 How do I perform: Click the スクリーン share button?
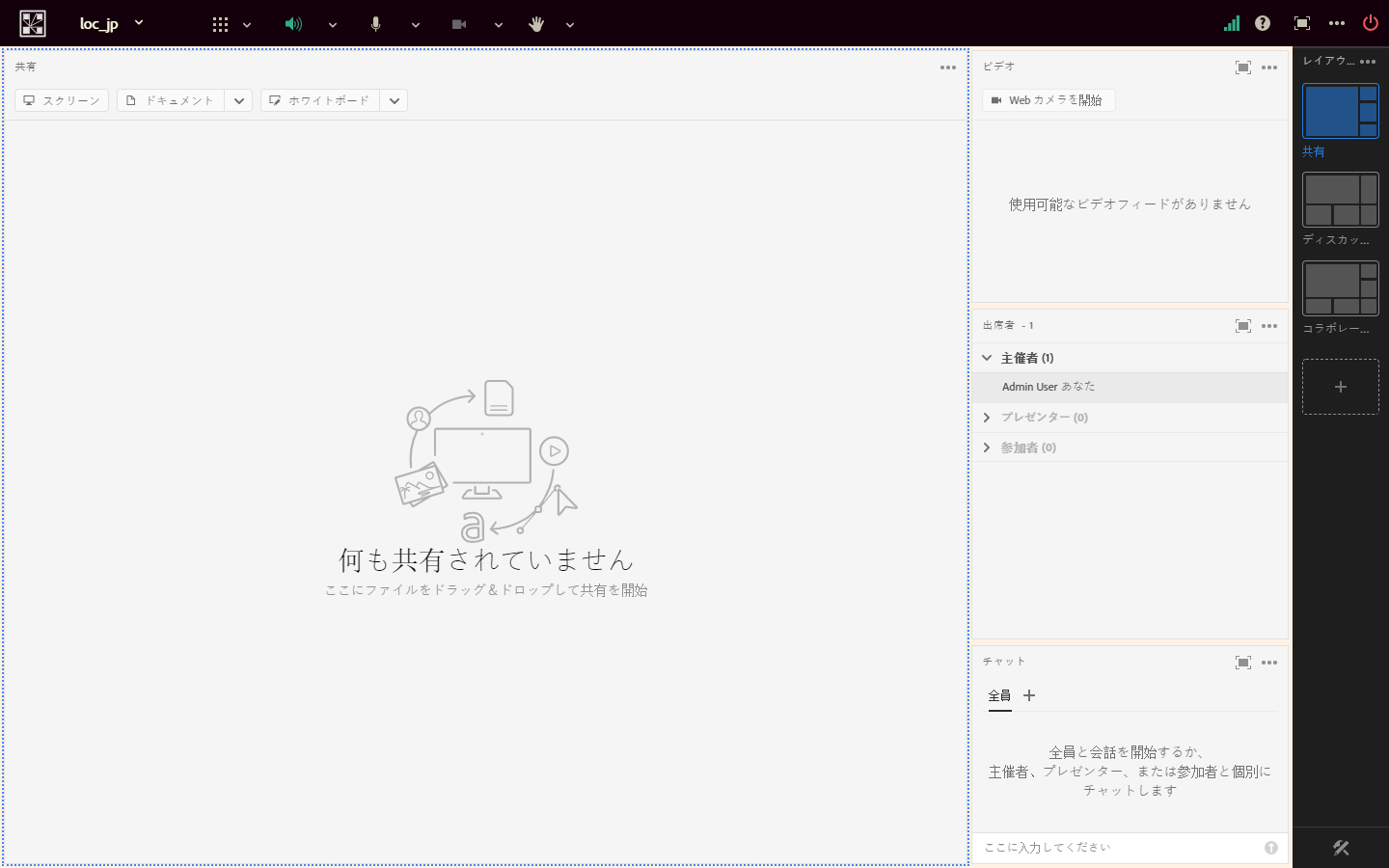[x=62, y=100]
